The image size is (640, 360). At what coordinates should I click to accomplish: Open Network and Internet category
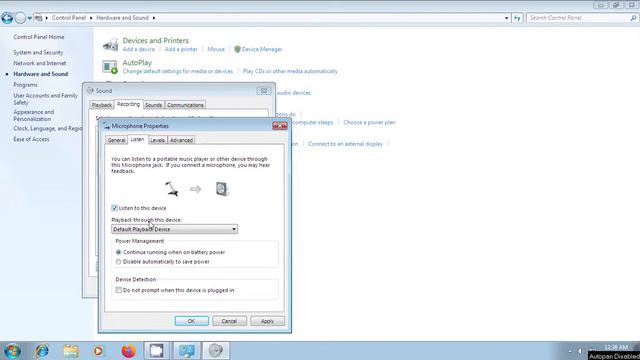click(x=40, y=63)
